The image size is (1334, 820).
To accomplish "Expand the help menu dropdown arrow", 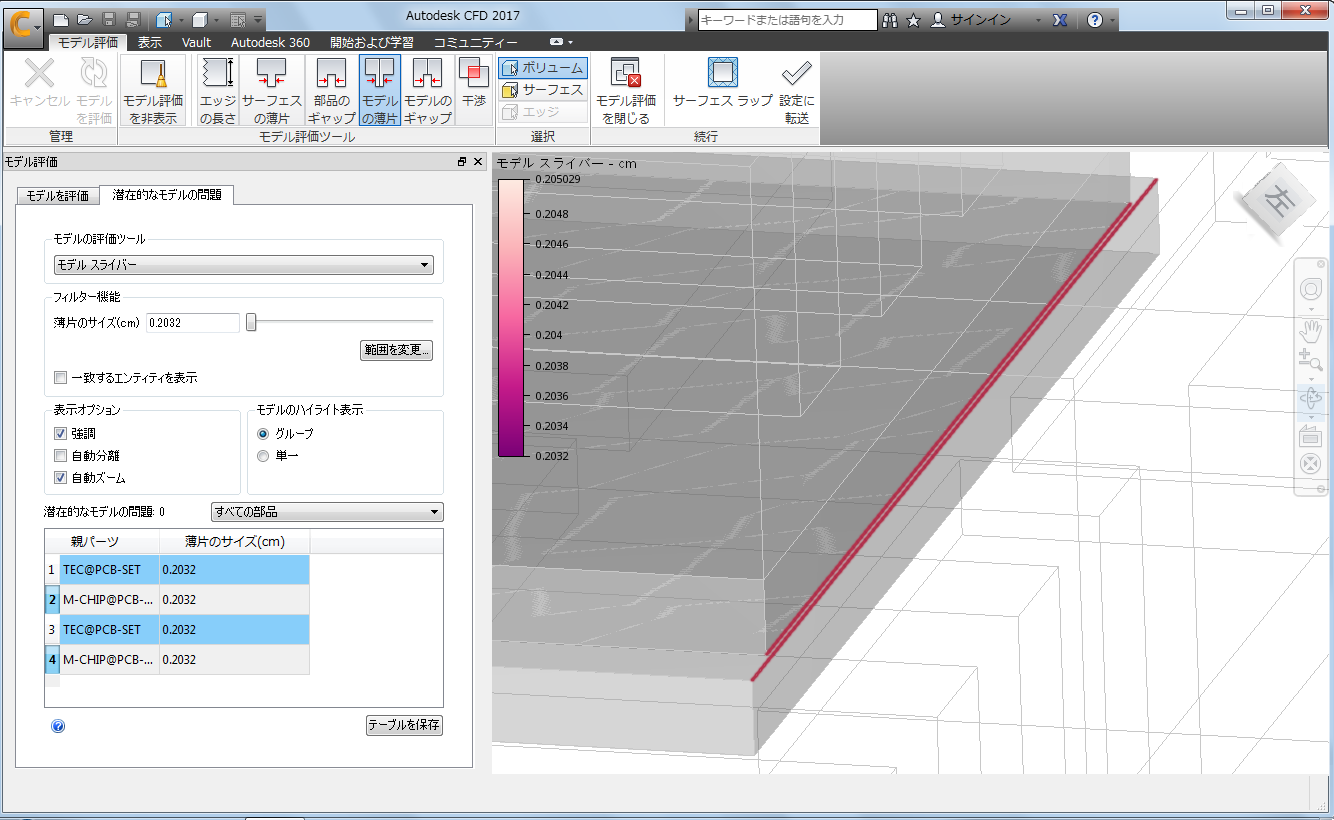I will click(1112, 20).
